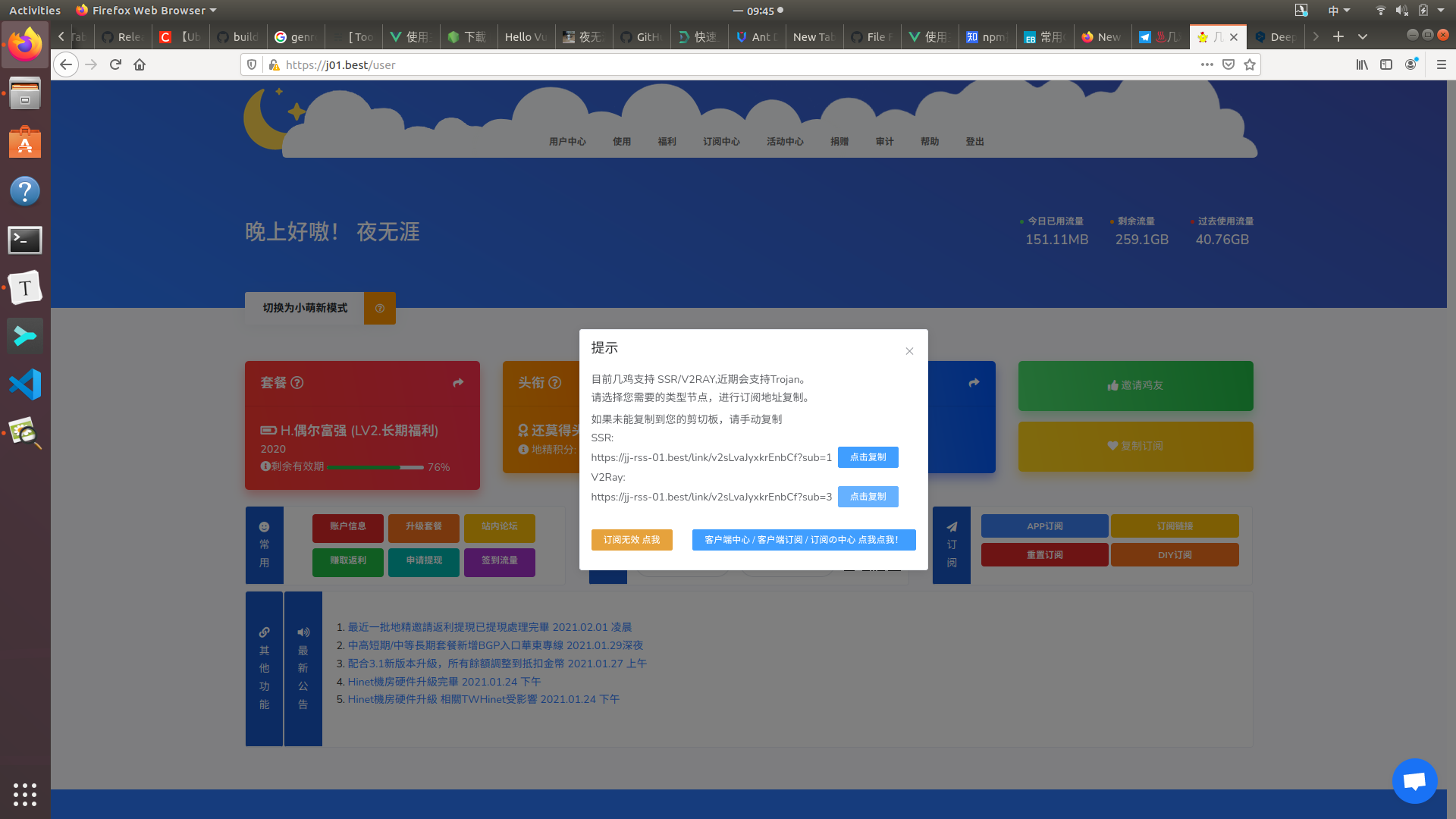This screenshot has height=819, width=1456.
Task: Close the 提示 dialog with X
Action: pos(909,351)
